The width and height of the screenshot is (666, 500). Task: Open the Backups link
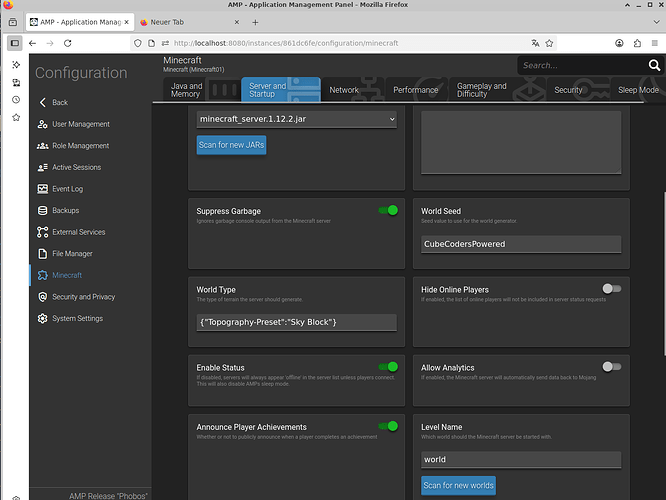coord(66,210)
